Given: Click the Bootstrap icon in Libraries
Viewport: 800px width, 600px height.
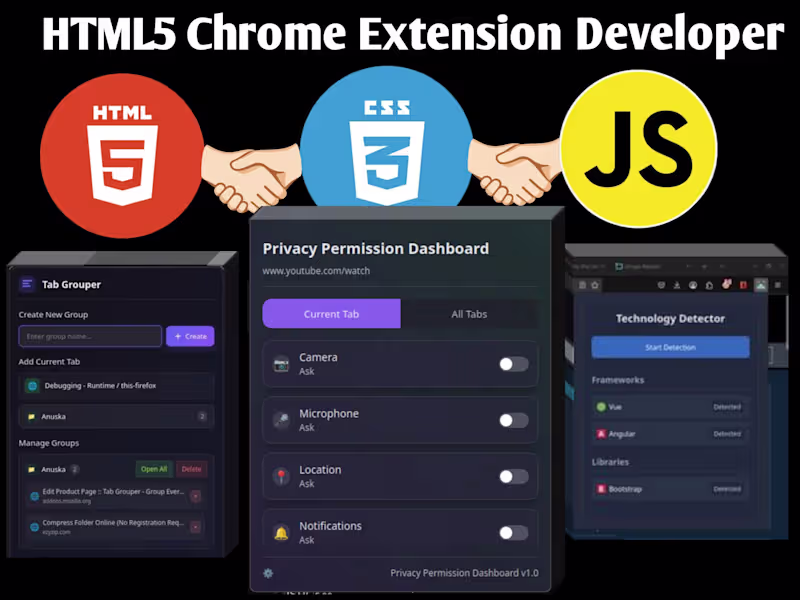Looking at the screenshot, I should coord(601,489).
